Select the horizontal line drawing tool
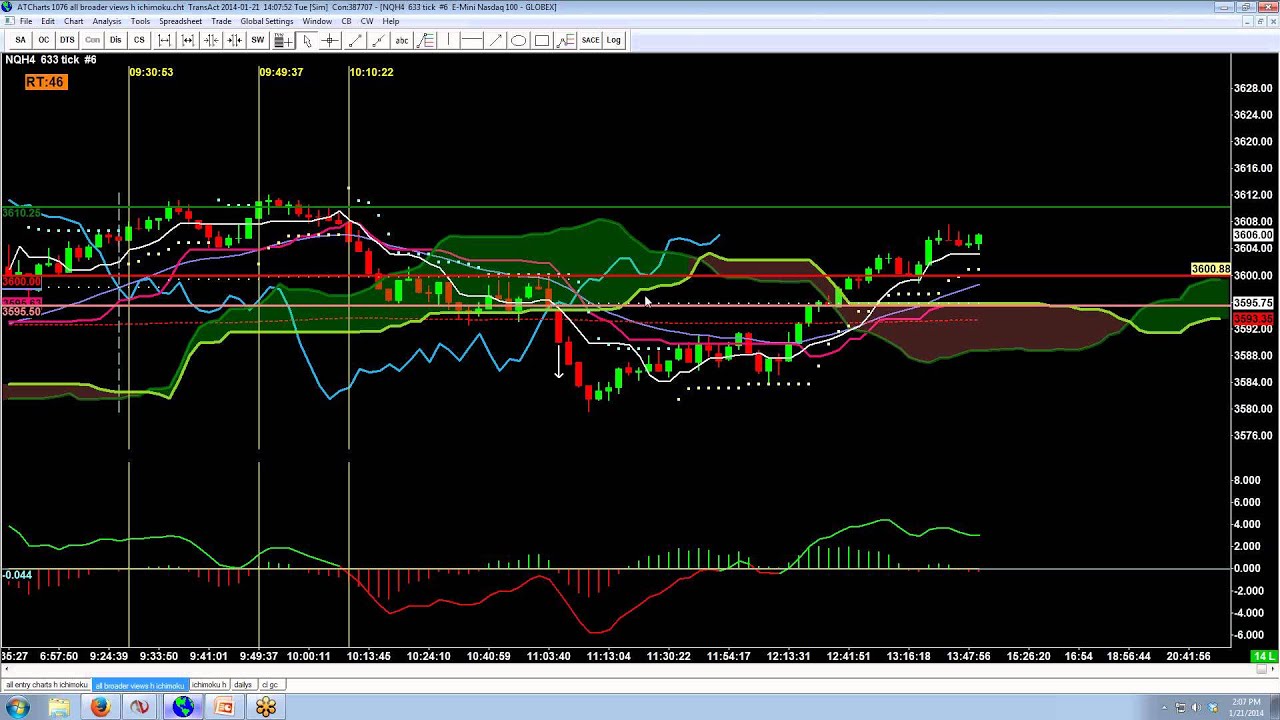The width and height of the screenshot is (1280, 720). [x=472, y=40]
